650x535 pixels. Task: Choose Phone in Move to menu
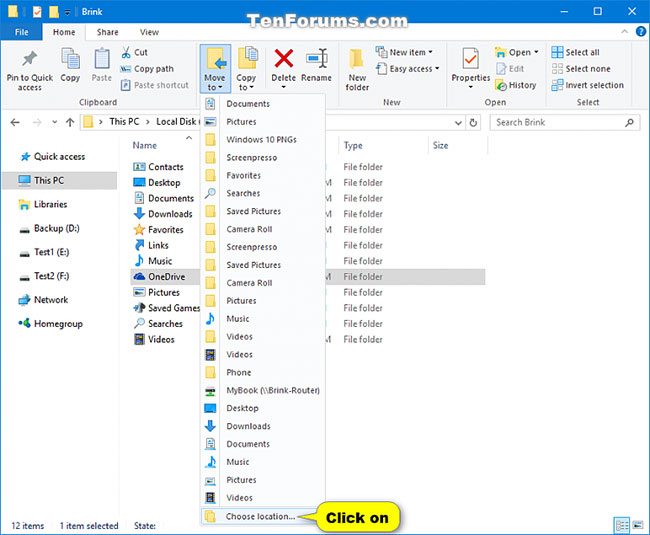tap(262, 372)
